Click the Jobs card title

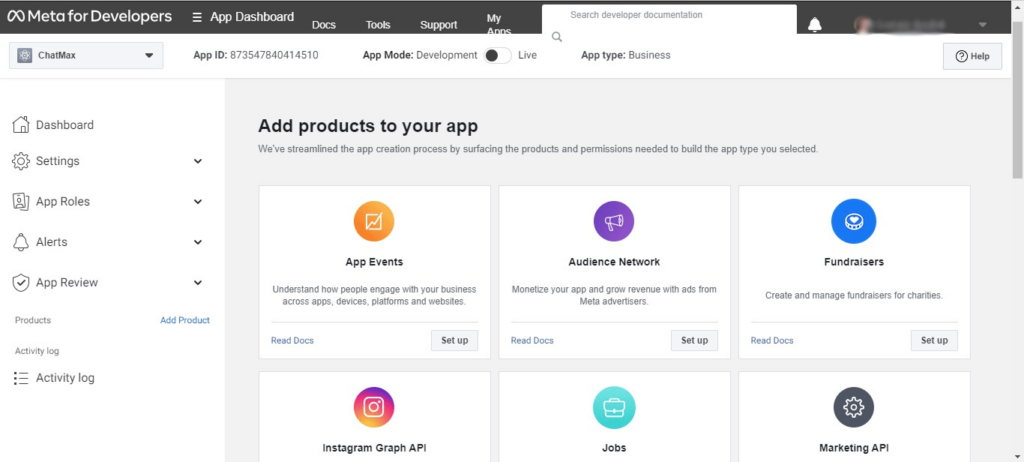(614, 448)
